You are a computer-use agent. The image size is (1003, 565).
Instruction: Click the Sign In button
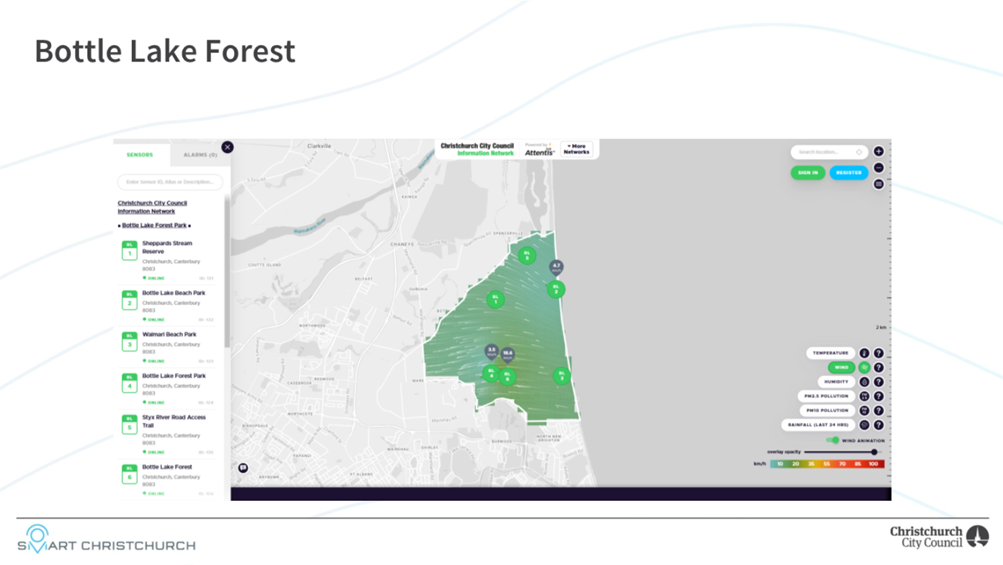[x=807, y=173]
